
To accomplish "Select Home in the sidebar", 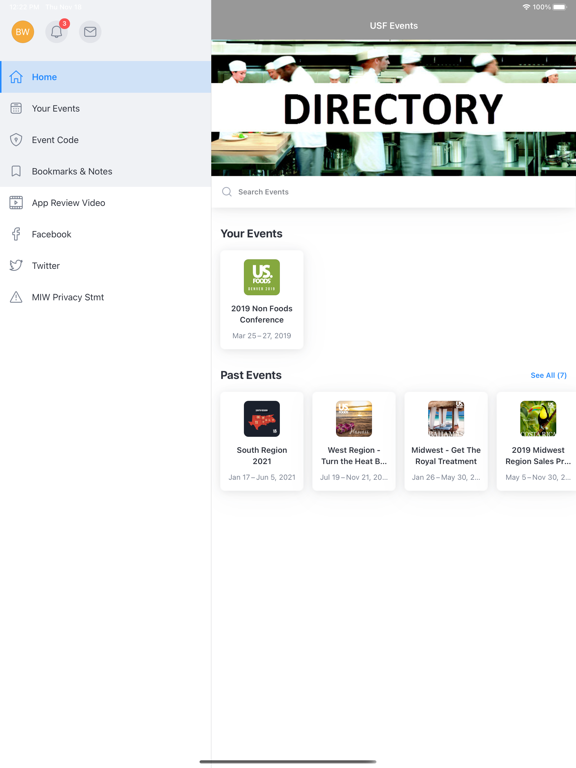I will [106, 77].
